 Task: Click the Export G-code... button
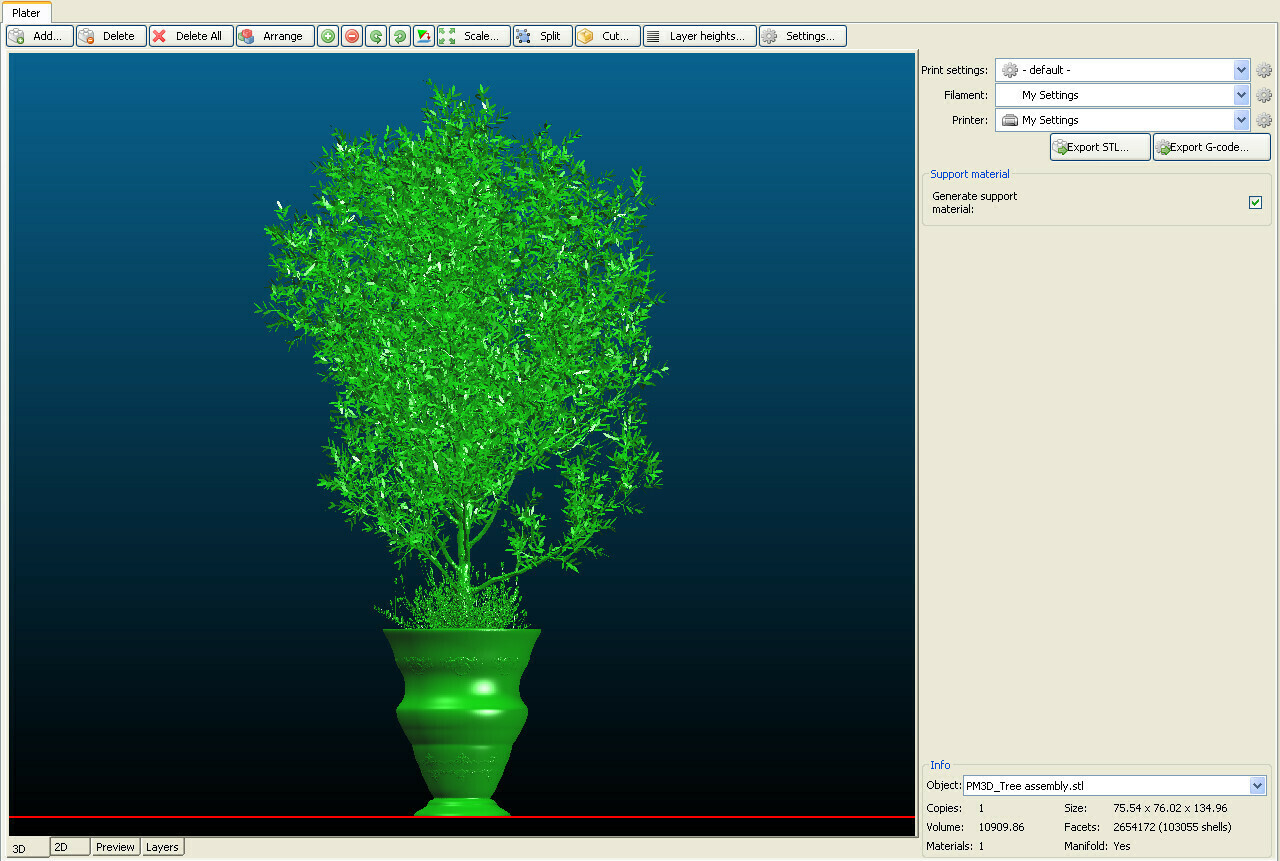(x=1211, y=147)
